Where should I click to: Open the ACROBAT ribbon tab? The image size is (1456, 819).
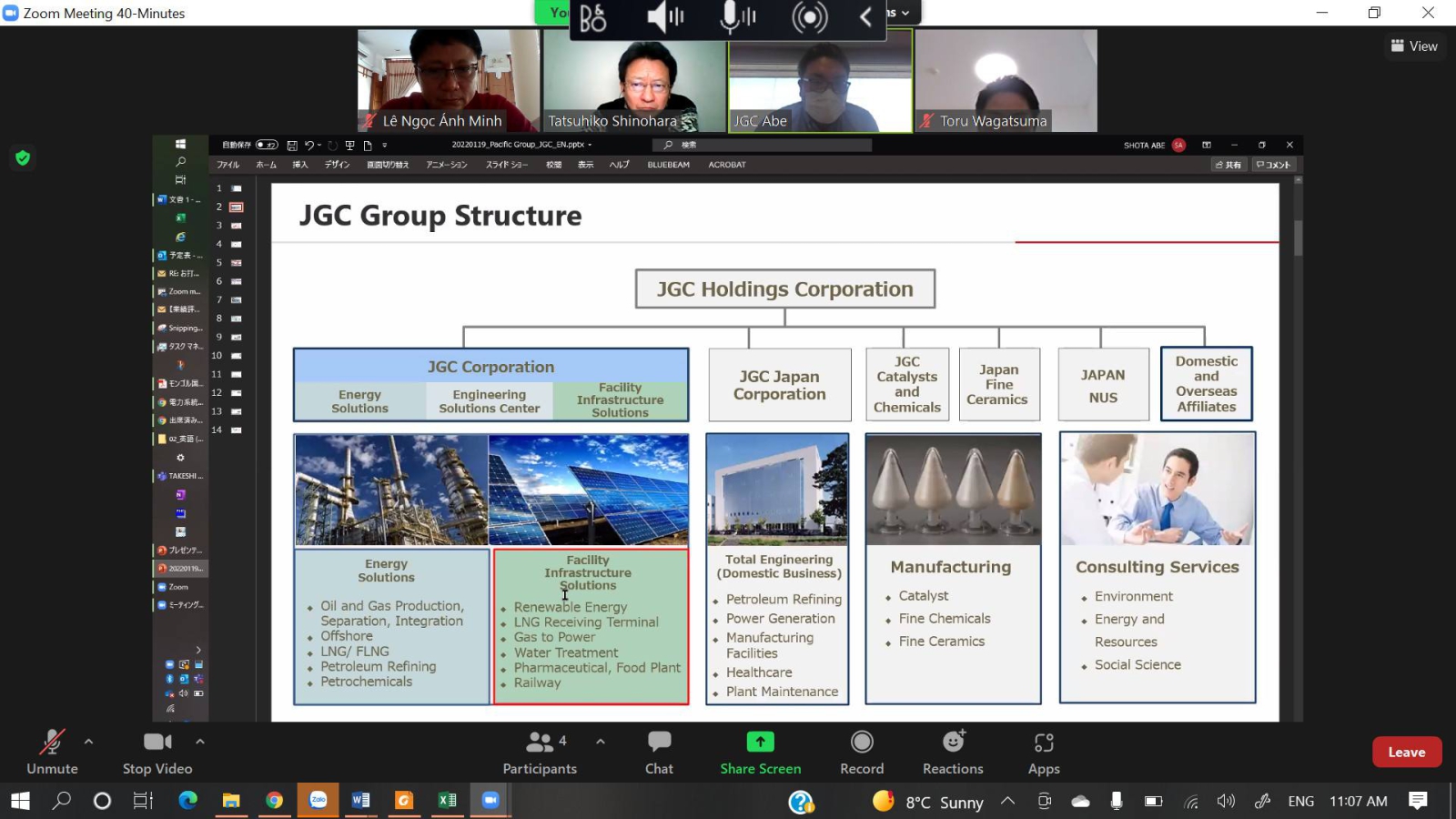[726, 165]
